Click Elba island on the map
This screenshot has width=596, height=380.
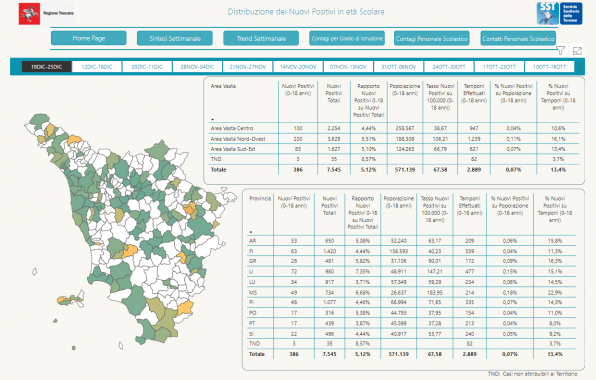(x=71, y=299)
